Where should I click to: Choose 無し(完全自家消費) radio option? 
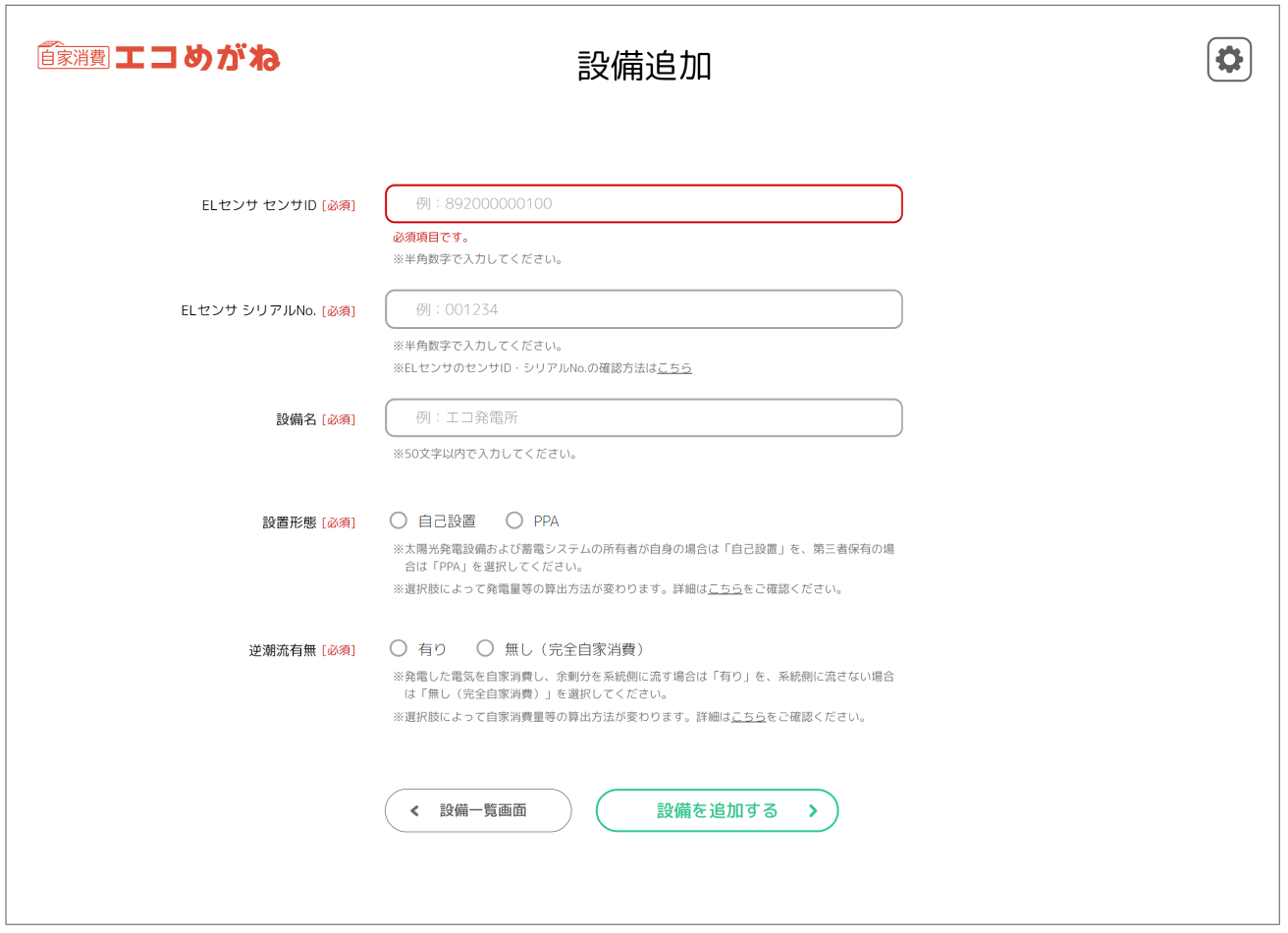tap(485, 648)
